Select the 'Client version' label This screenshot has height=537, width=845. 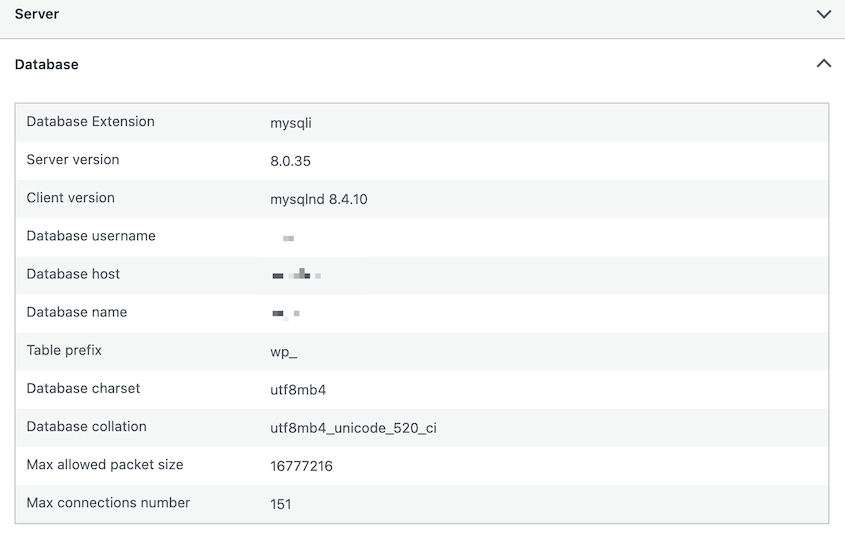coord(71,198)
